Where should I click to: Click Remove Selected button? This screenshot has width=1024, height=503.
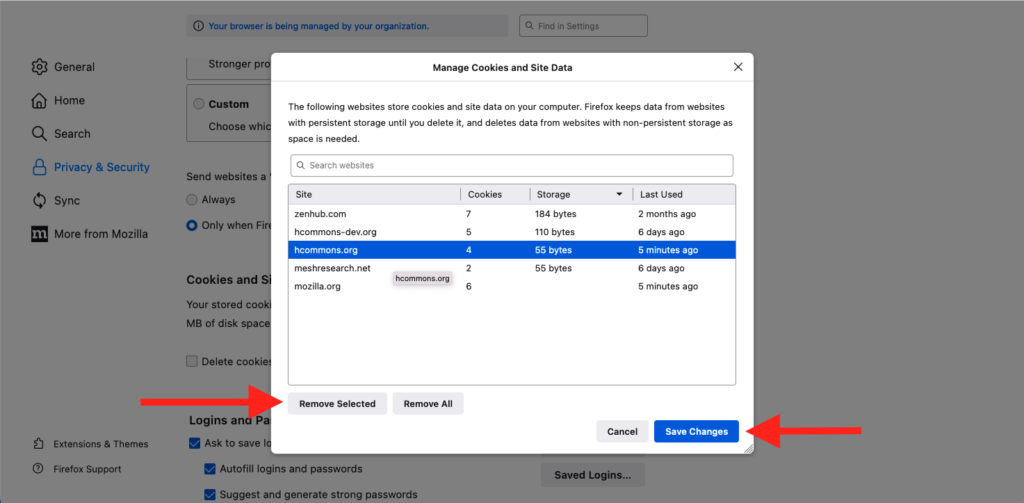(337, 404)
